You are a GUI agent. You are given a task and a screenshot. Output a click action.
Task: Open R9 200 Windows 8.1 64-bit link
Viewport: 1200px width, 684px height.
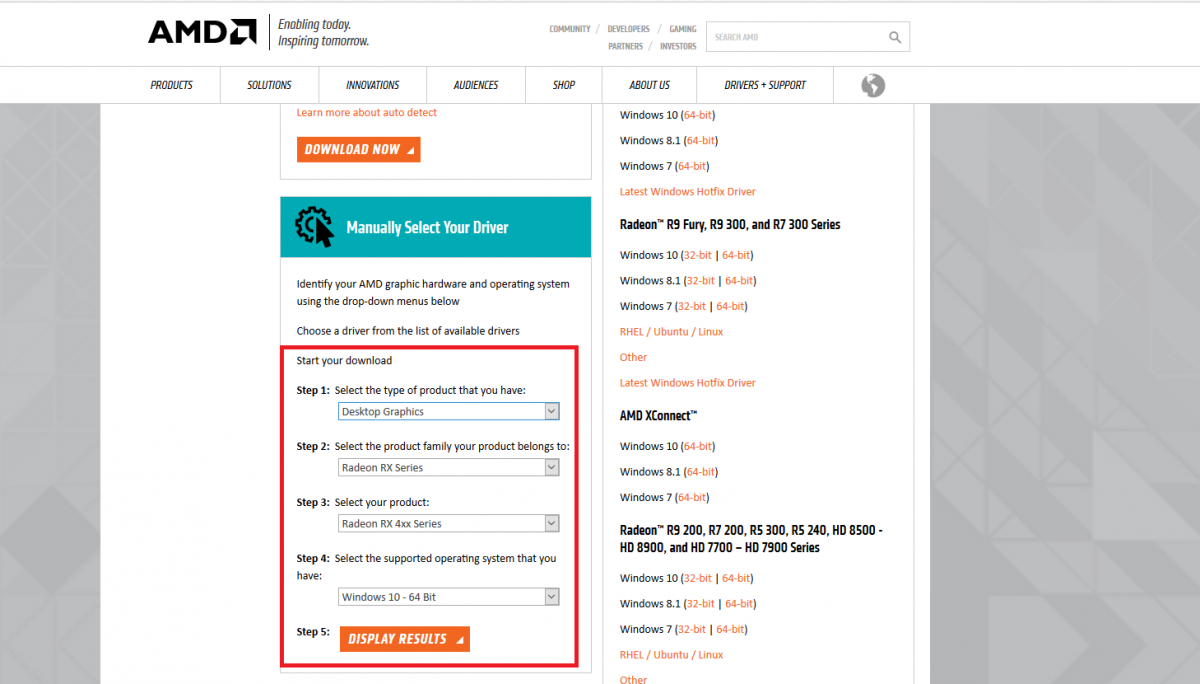pyautogui.click(x=739, y=603)
